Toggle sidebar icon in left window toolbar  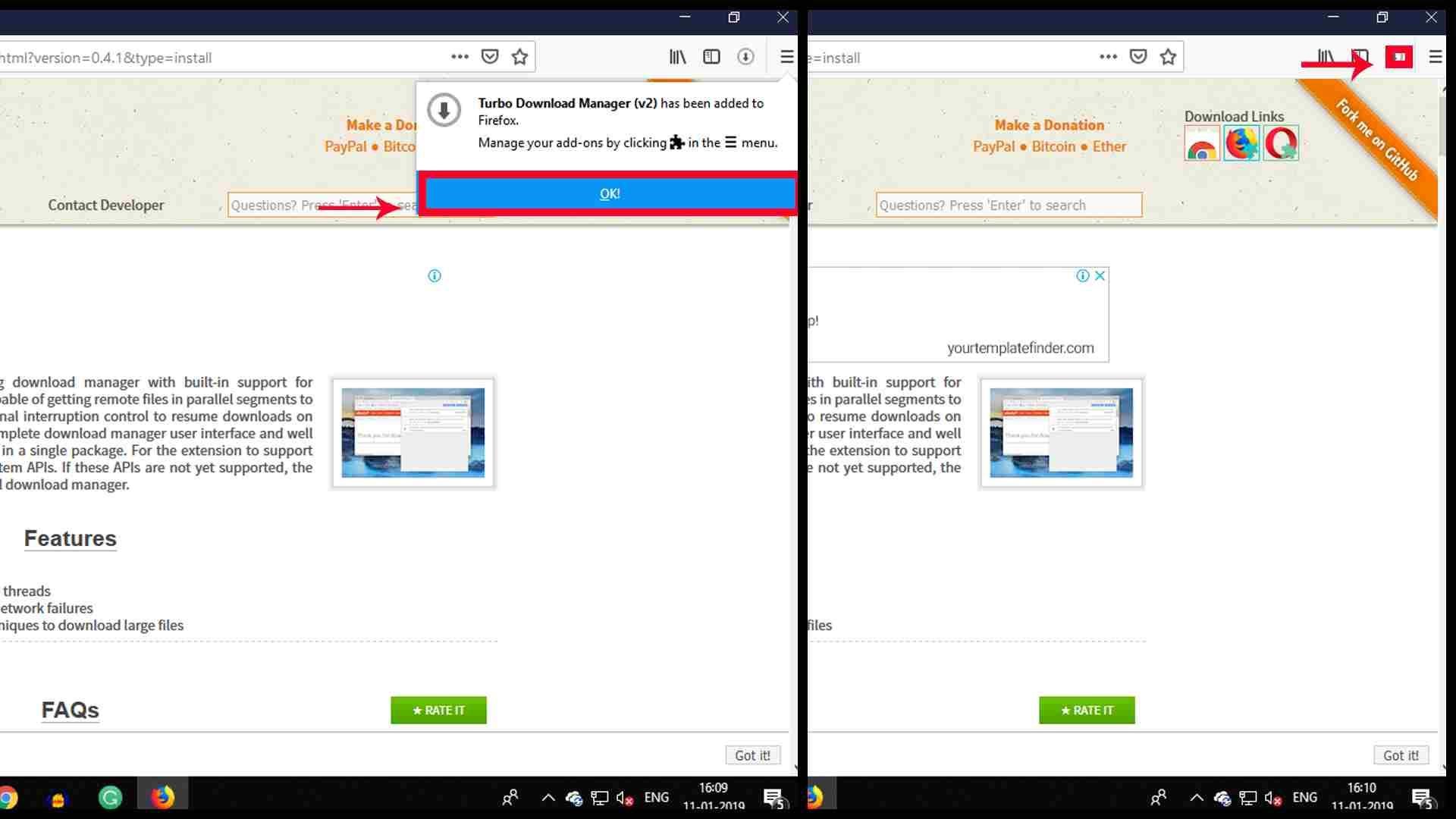click(x=711, y=57)
